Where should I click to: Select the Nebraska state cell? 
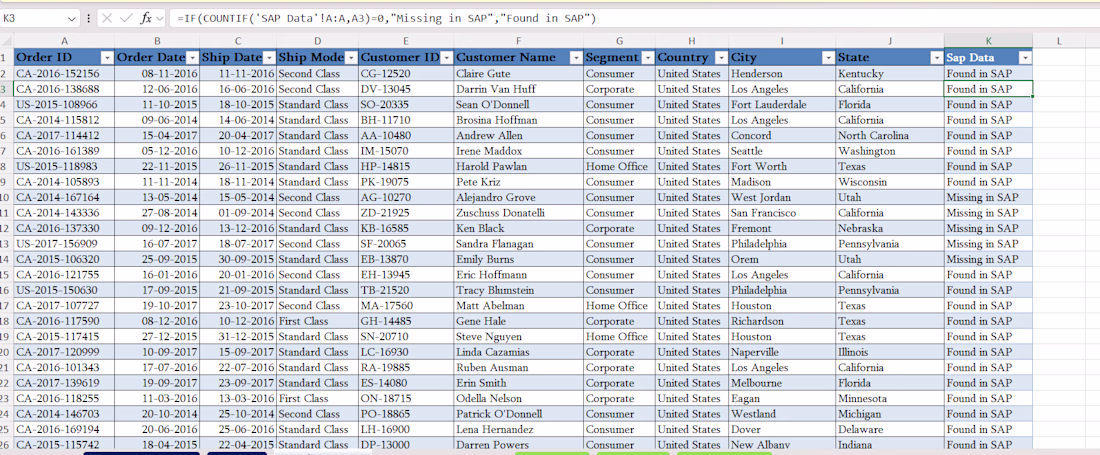[x=890, y=229]
